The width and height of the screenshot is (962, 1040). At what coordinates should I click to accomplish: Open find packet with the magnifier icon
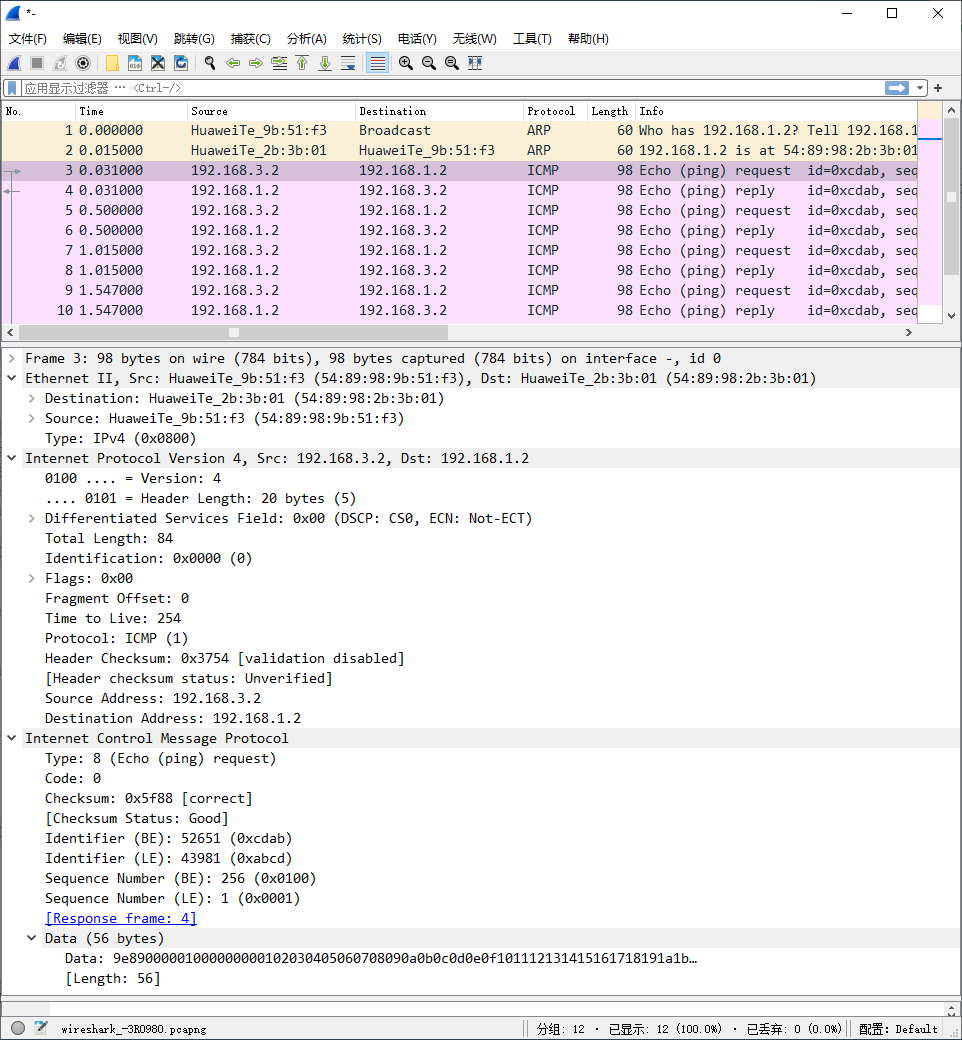(x=210, y=63)
